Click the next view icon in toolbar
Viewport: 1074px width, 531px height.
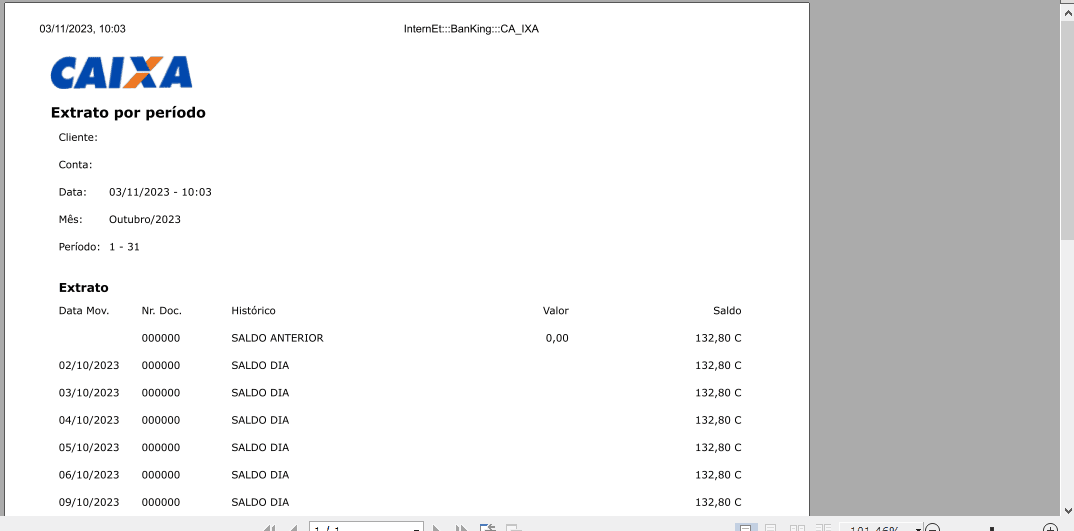[513, 528]
